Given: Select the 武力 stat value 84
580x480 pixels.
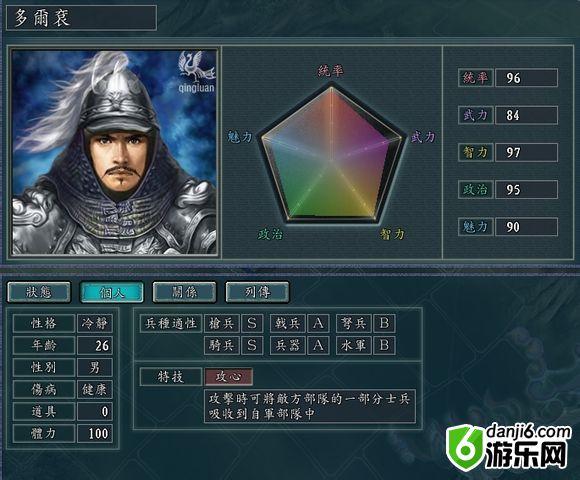Looking at the screenshot, I should click(526, 115).
